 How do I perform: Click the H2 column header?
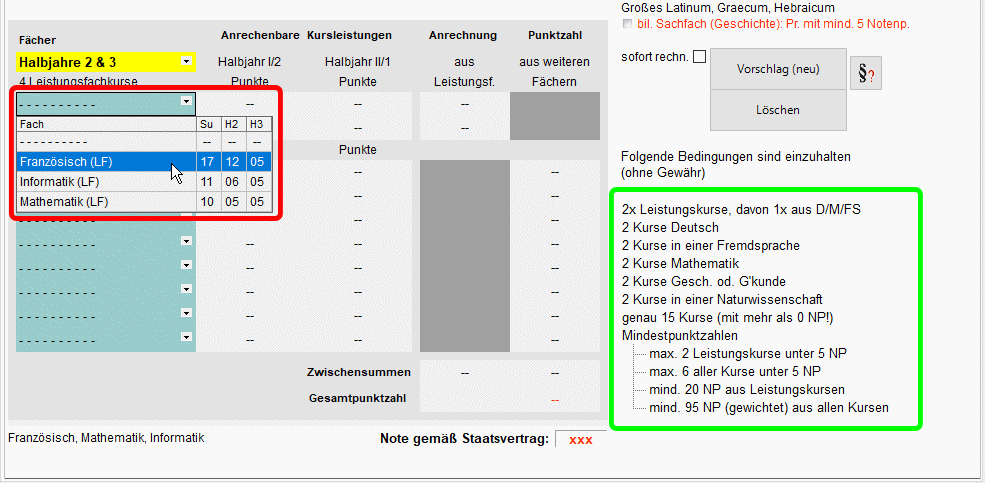231,124
